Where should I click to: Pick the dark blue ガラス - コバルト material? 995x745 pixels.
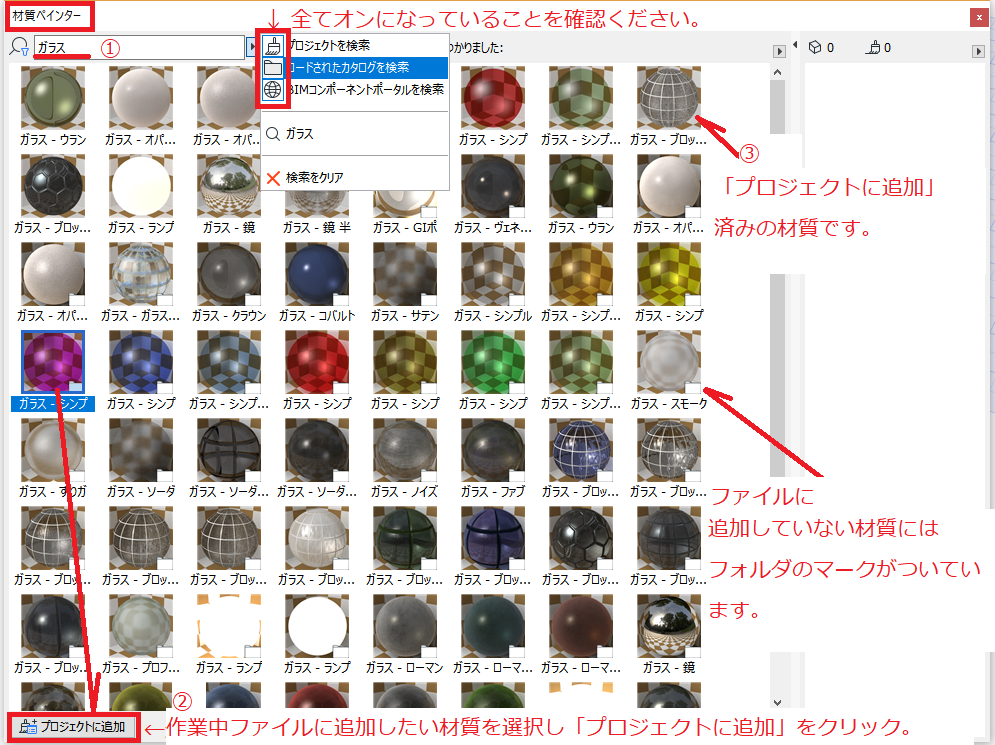(x=317, y=274)
